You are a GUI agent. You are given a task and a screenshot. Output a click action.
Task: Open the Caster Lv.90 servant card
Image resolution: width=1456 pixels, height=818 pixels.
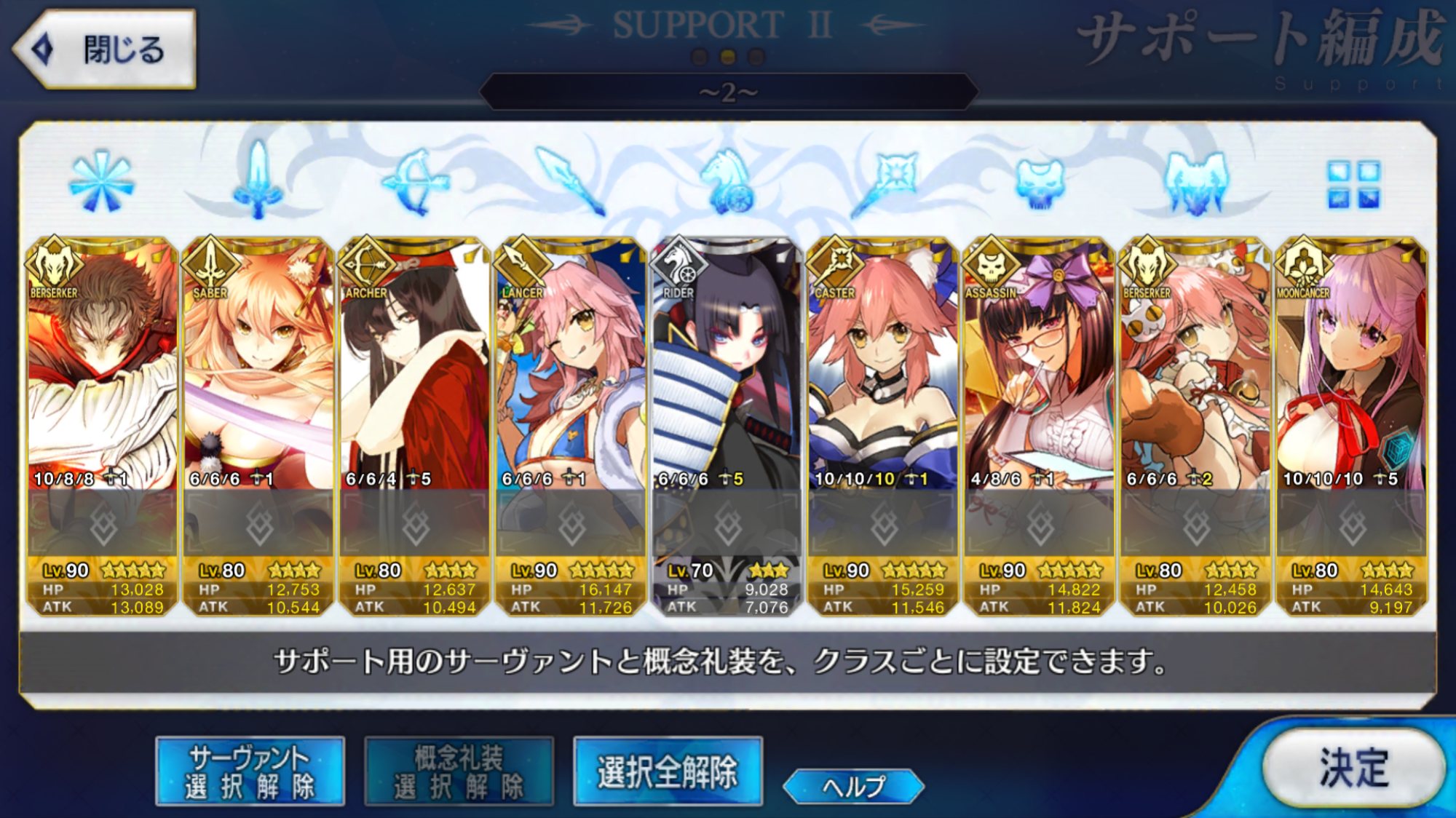883,427
